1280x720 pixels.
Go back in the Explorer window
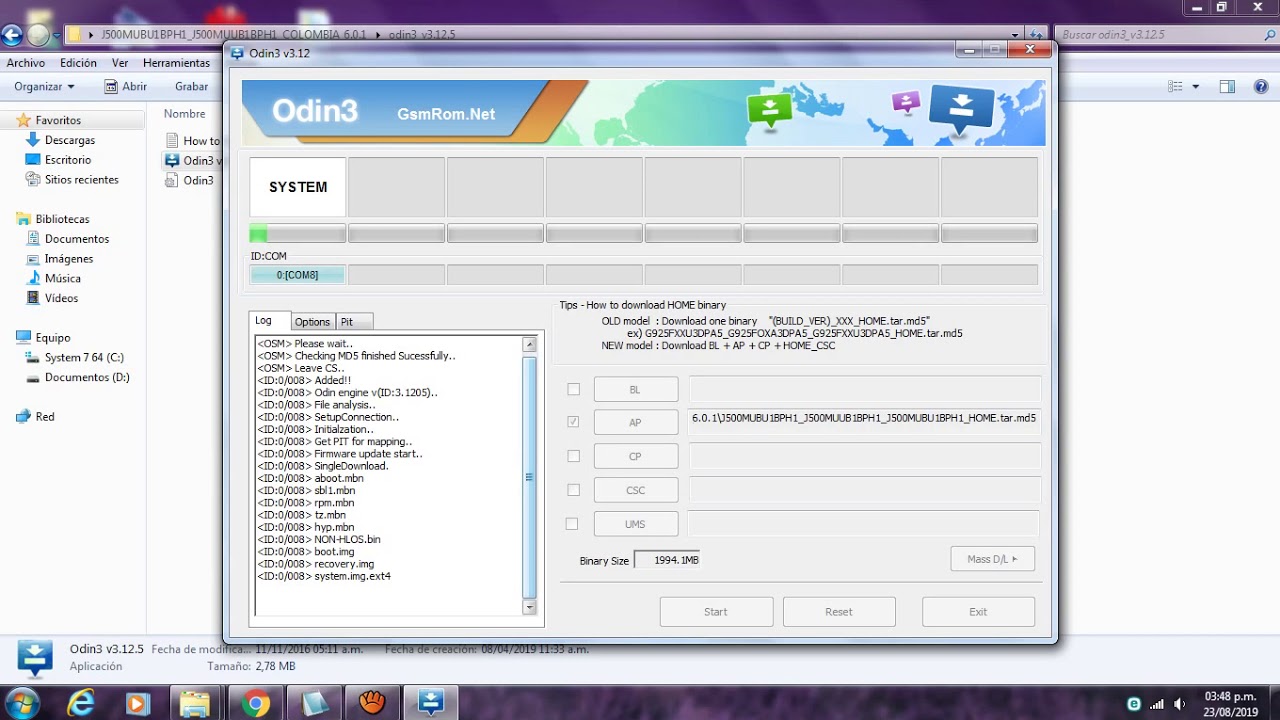click(12, 35)
